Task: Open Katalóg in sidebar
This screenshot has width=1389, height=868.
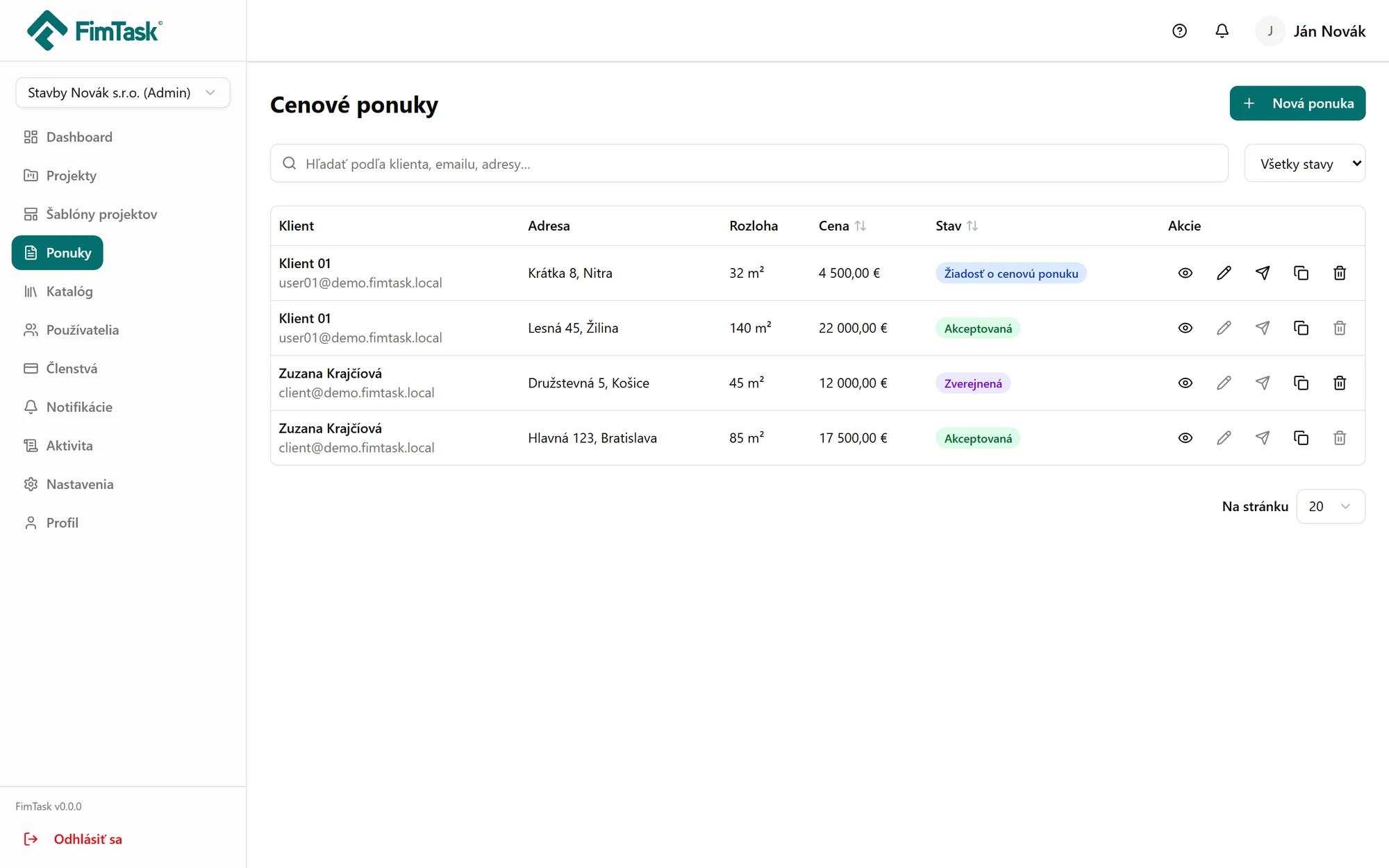Action: 58,292
